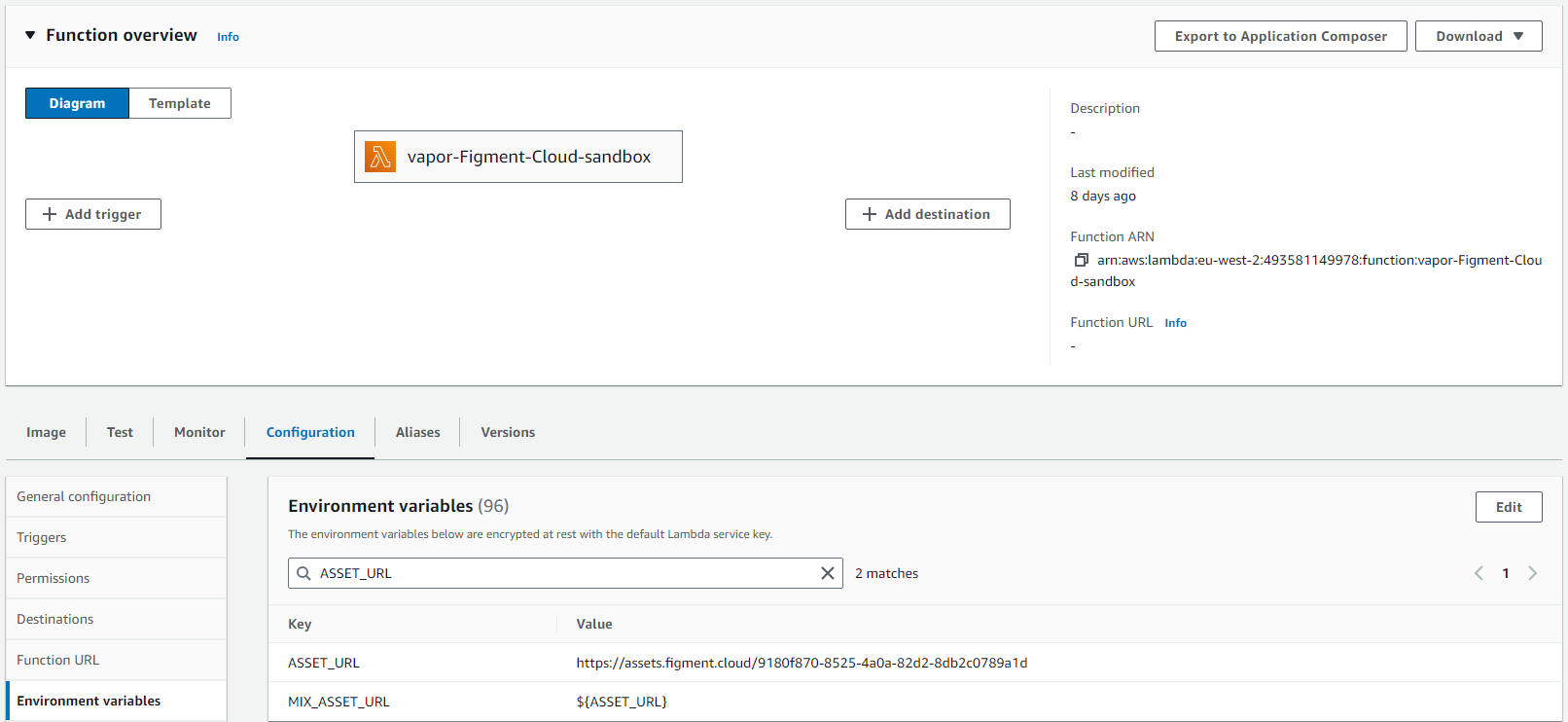Add a destination to the function
This screenshot has width=1568, height=722.
[927, 214]
